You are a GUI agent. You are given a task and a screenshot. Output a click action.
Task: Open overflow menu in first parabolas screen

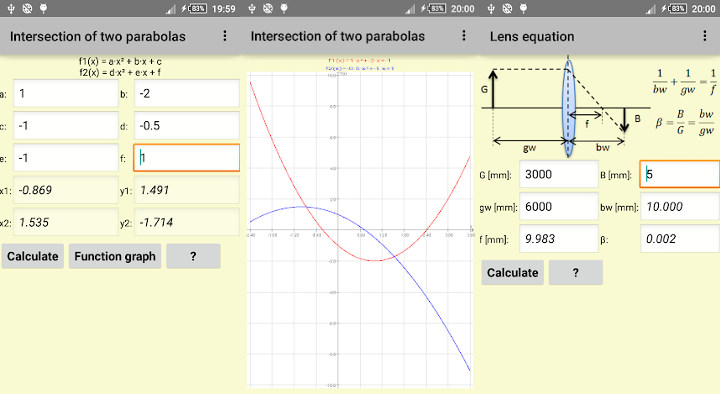tap(225, 36)
